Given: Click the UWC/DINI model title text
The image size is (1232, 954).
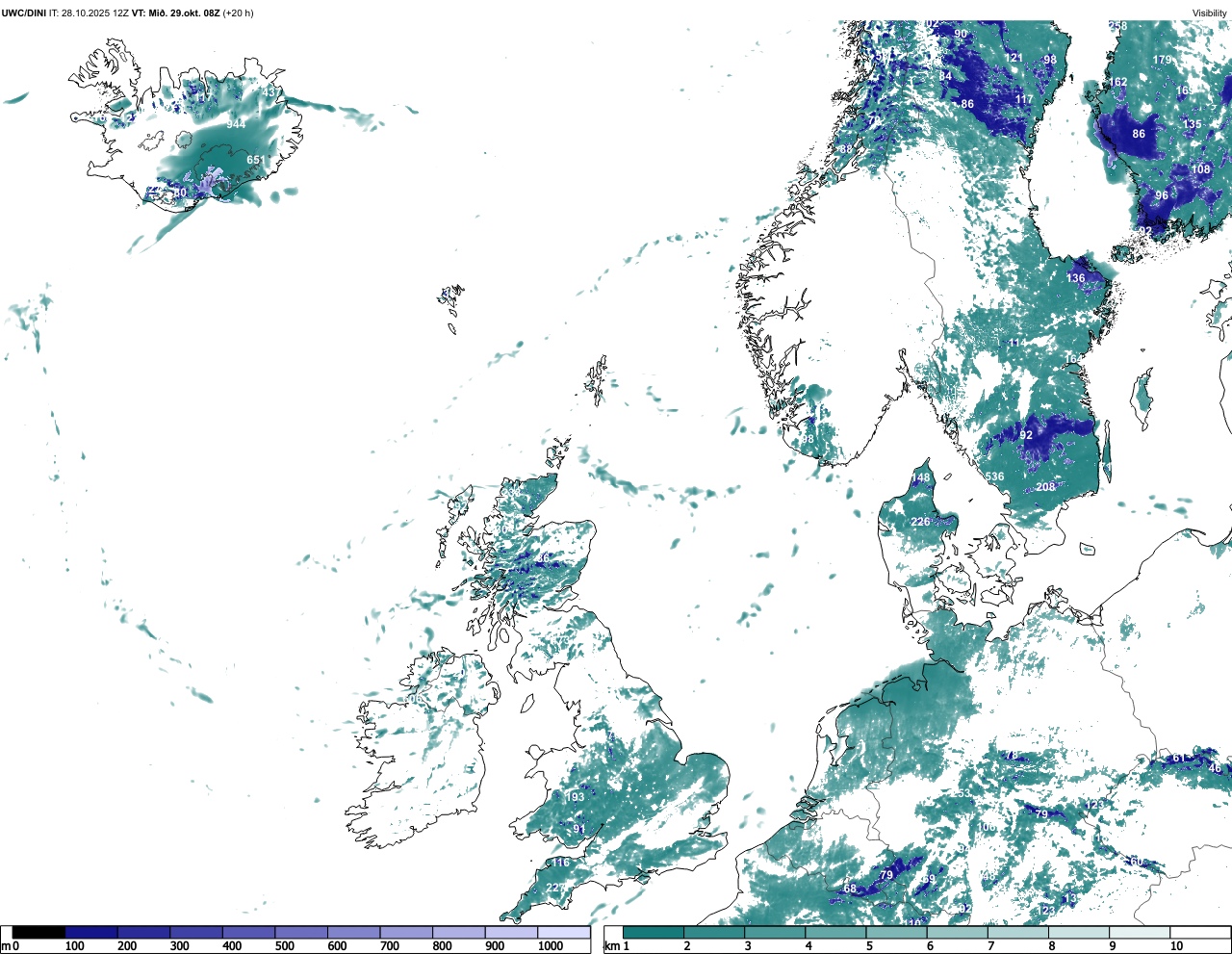Looking at the screenshot, I should tap(23, 13).
